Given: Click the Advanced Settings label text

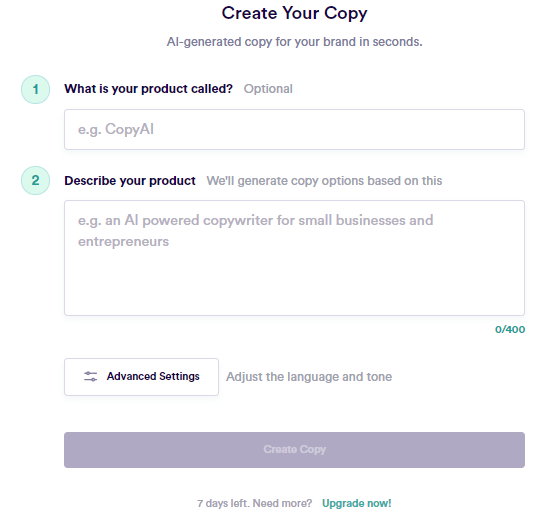Looking at the screenshot, I should [153, 376].
